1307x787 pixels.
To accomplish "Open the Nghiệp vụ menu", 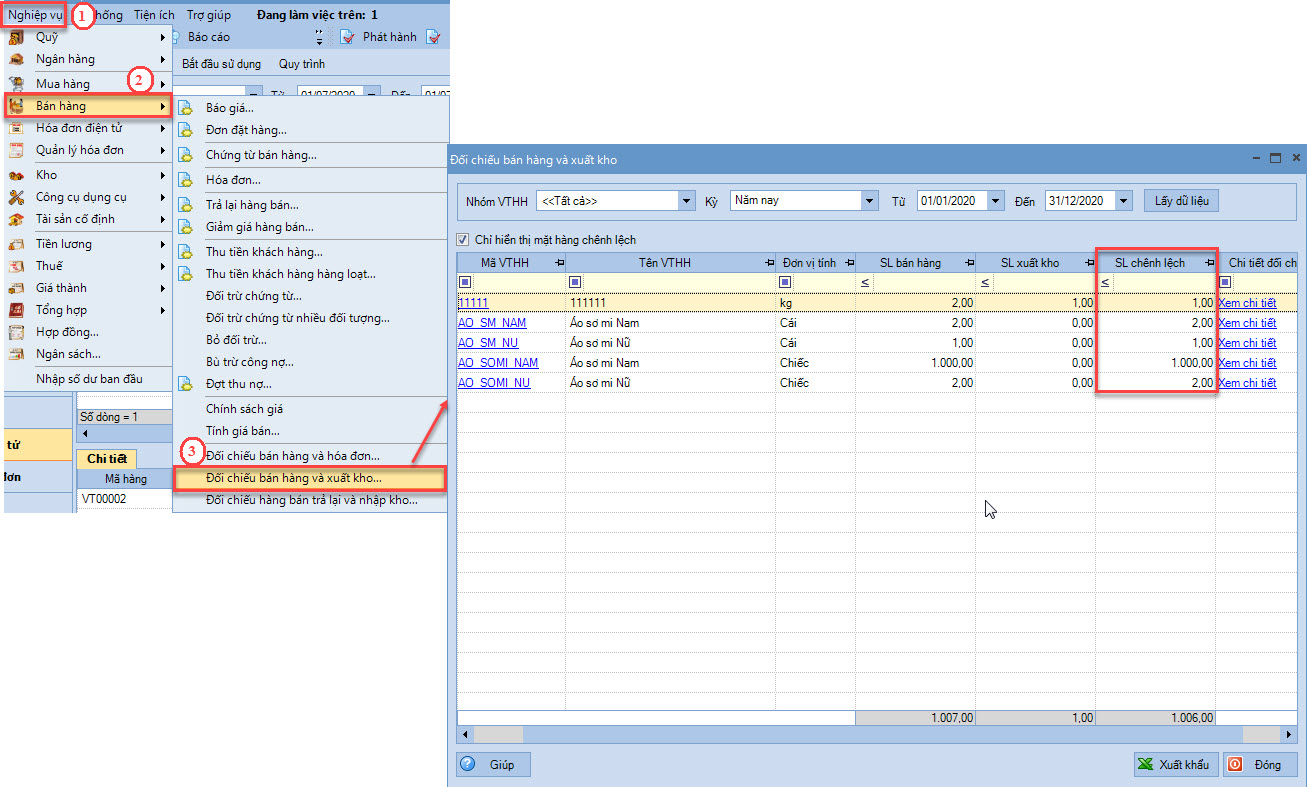I will (35, 15).
